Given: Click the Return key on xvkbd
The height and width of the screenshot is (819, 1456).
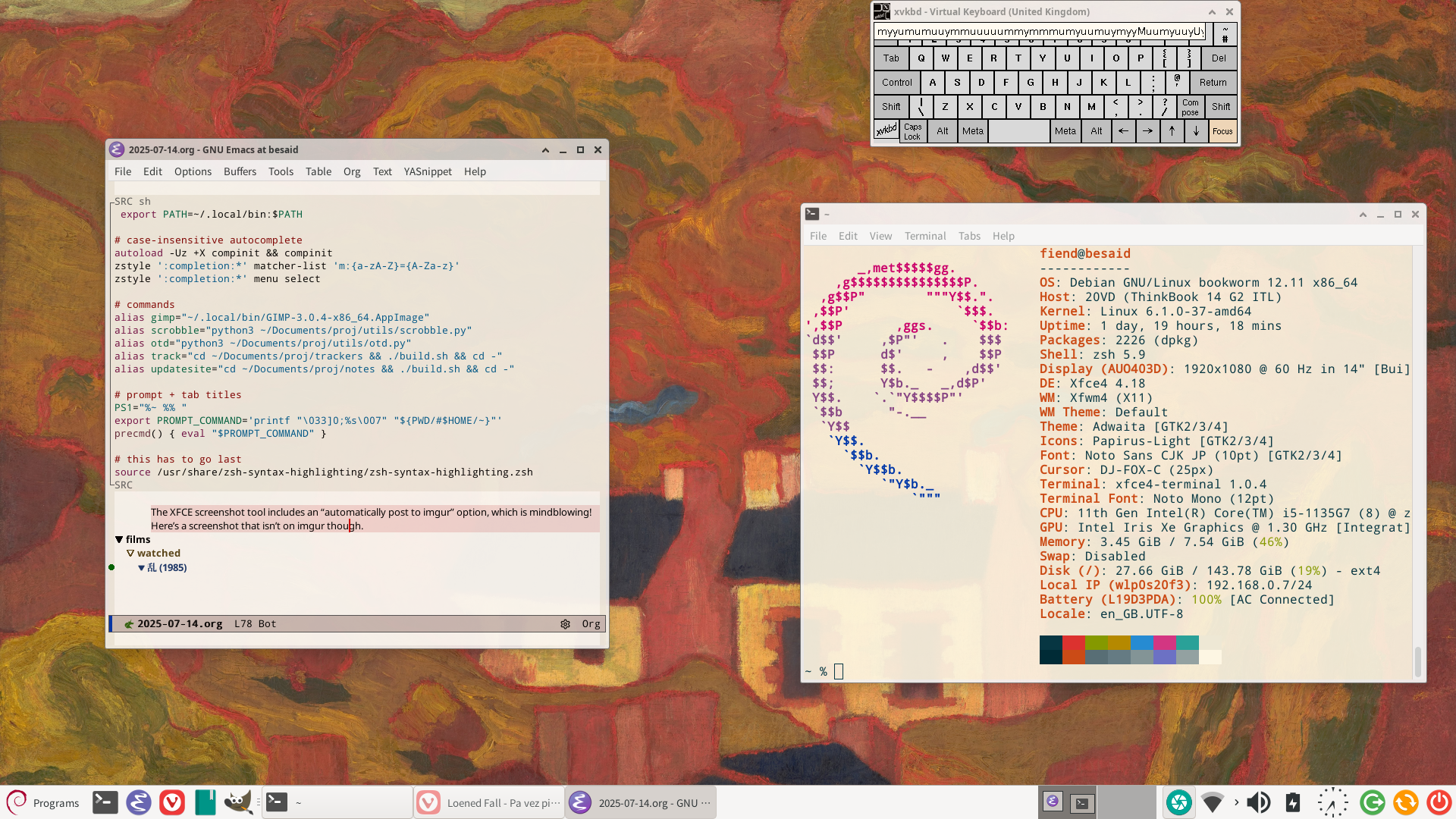Looking at the screenshot, I should 1213,83.
